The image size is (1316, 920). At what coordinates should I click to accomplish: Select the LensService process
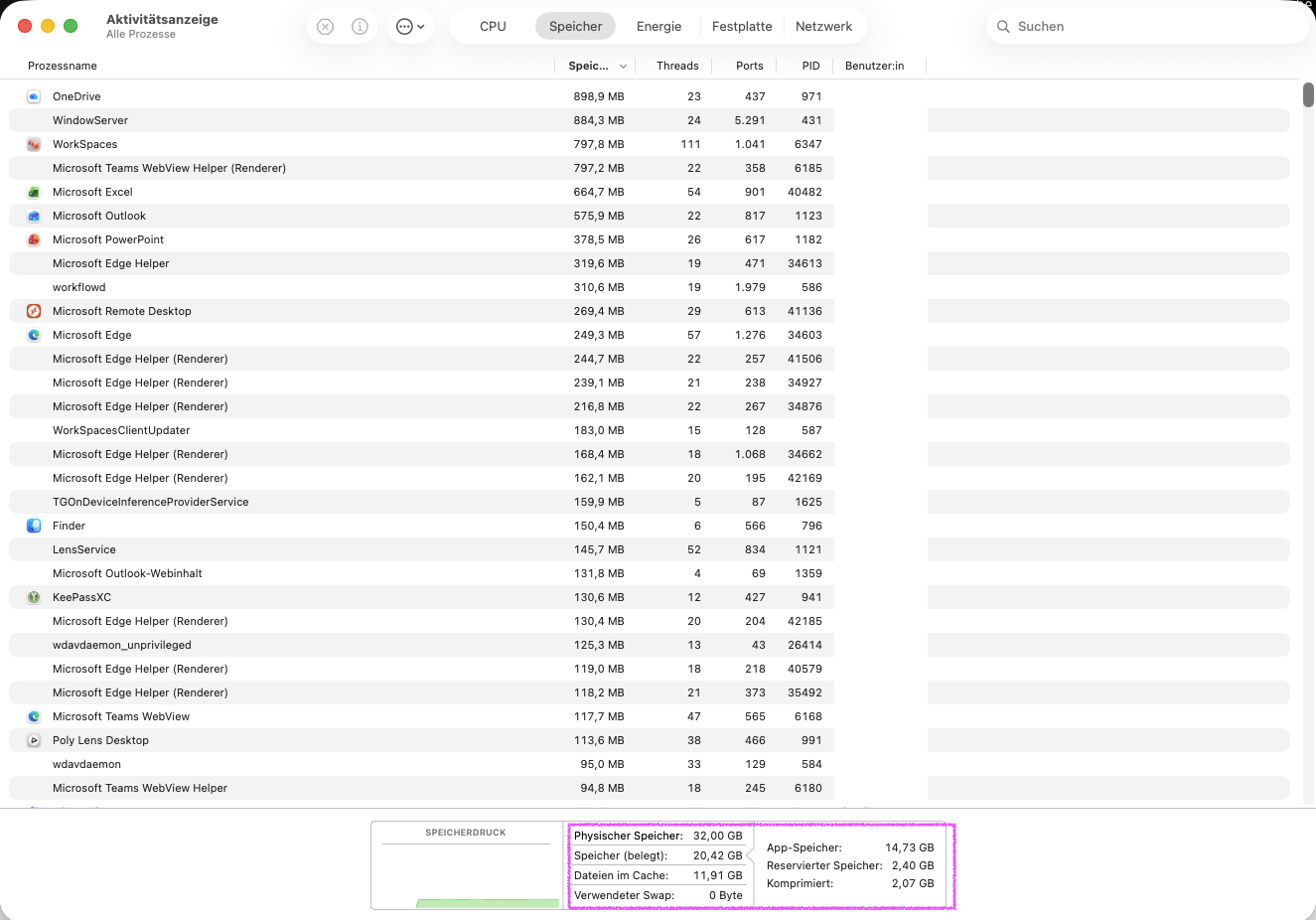[x=650, y=549]
